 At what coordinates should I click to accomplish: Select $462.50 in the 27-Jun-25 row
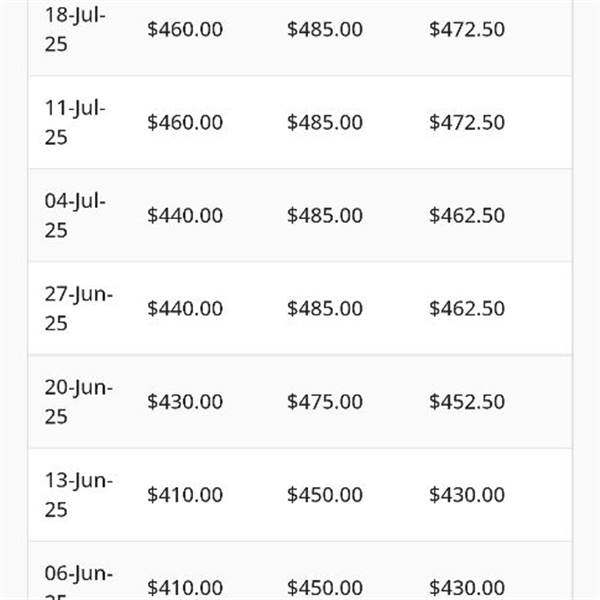click(x=467, y=308)
